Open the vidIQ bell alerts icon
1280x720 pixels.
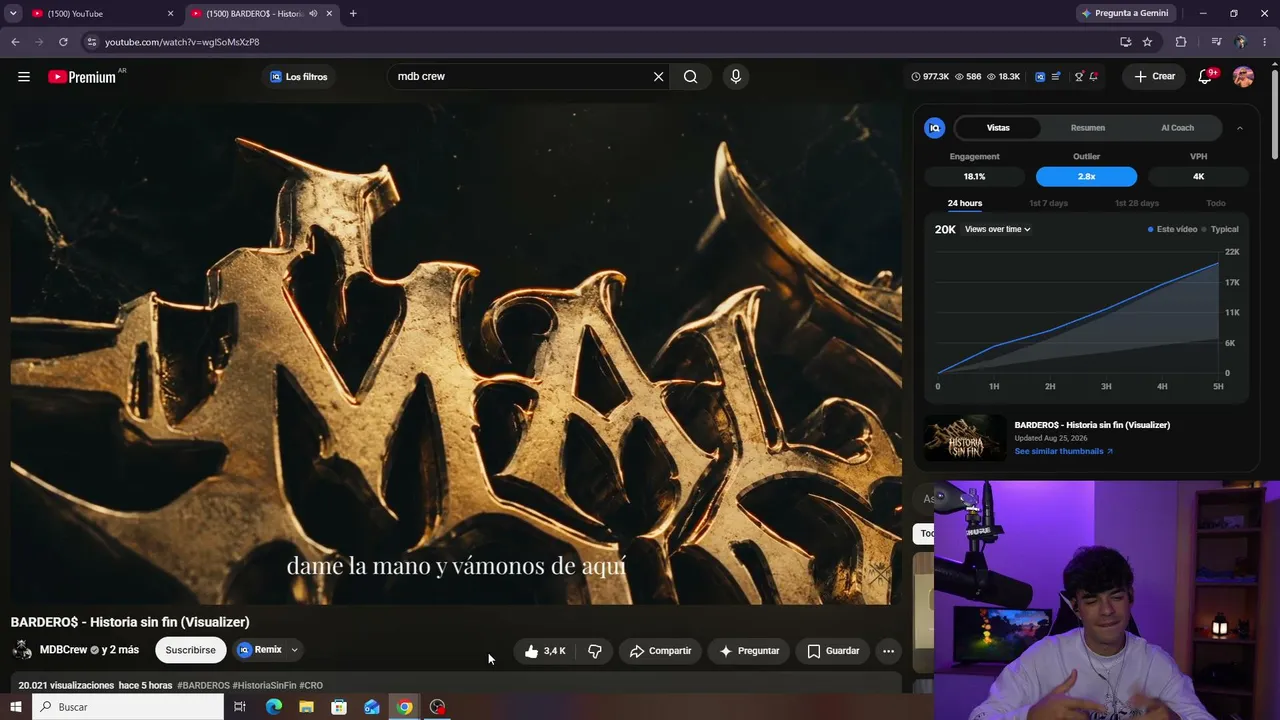(x=1094, y=77)
